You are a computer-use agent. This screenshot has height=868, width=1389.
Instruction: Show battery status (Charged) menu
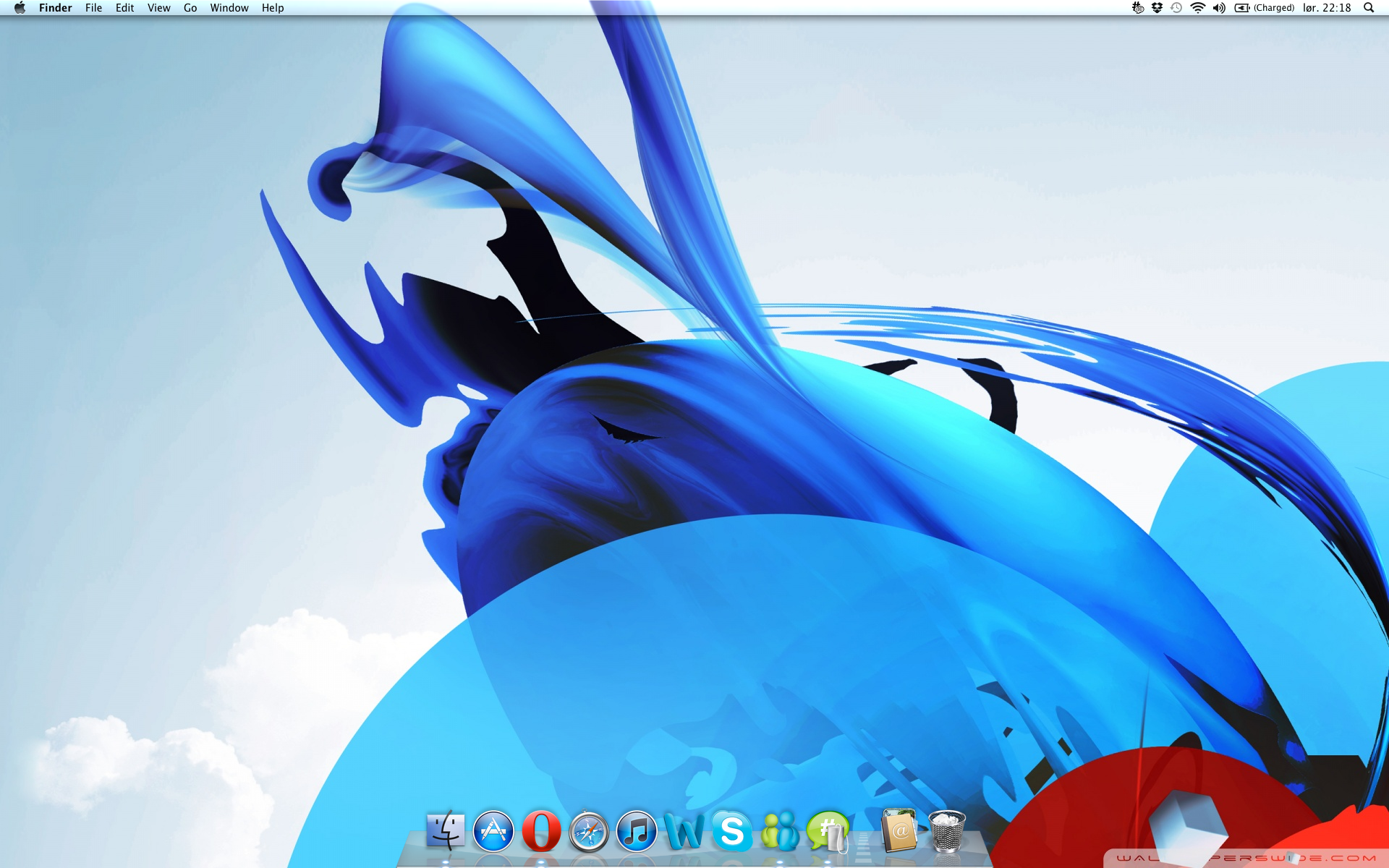[1265, 8]
